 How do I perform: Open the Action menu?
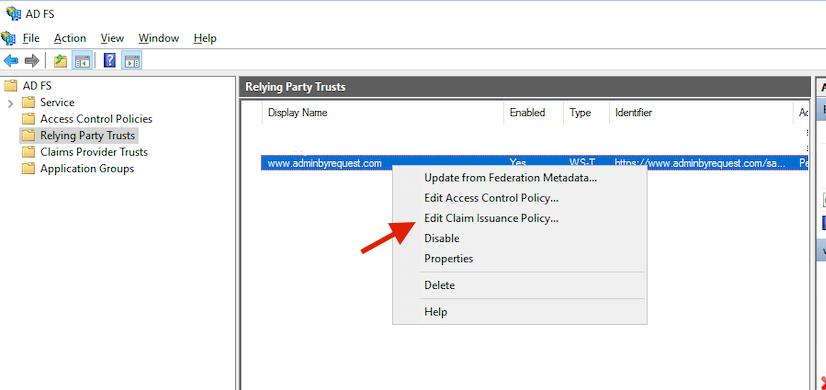point(70,38)
